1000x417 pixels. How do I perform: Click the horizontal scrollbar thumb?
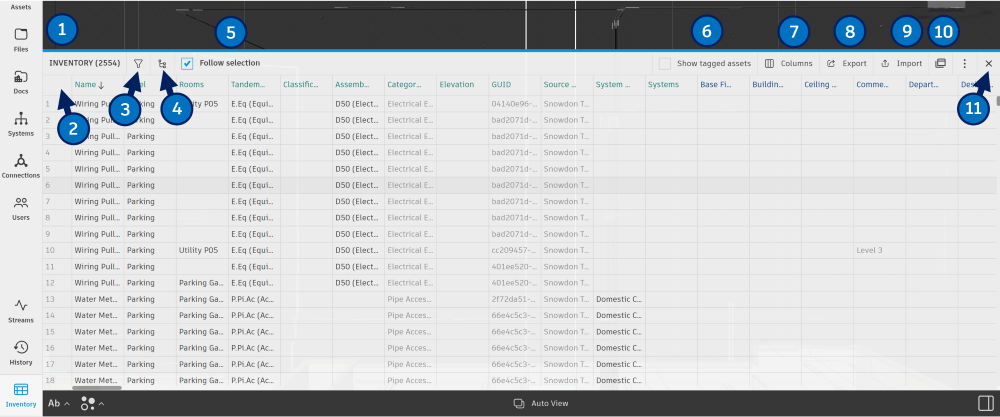point(97,388)
